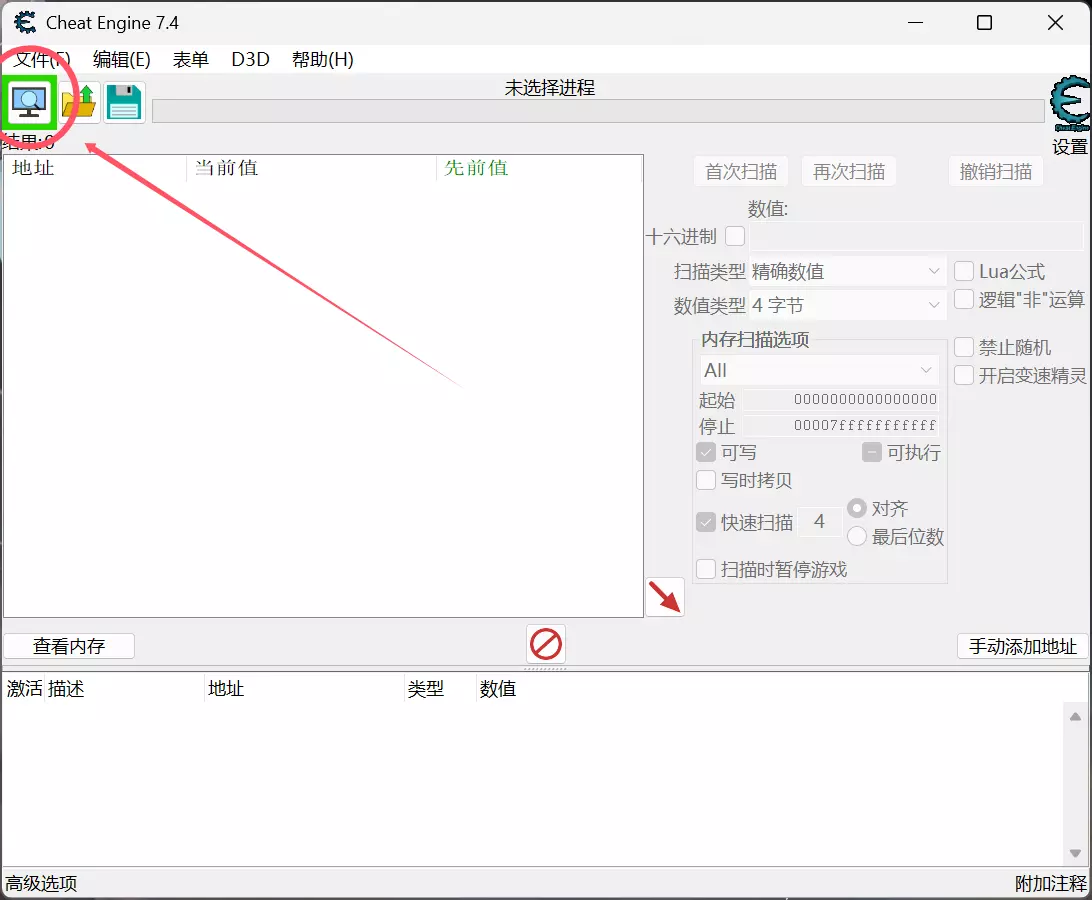Viewport: 1092px width, 900px height.
Task: Click the 激活 column header
Action: (x=24, y=689)
